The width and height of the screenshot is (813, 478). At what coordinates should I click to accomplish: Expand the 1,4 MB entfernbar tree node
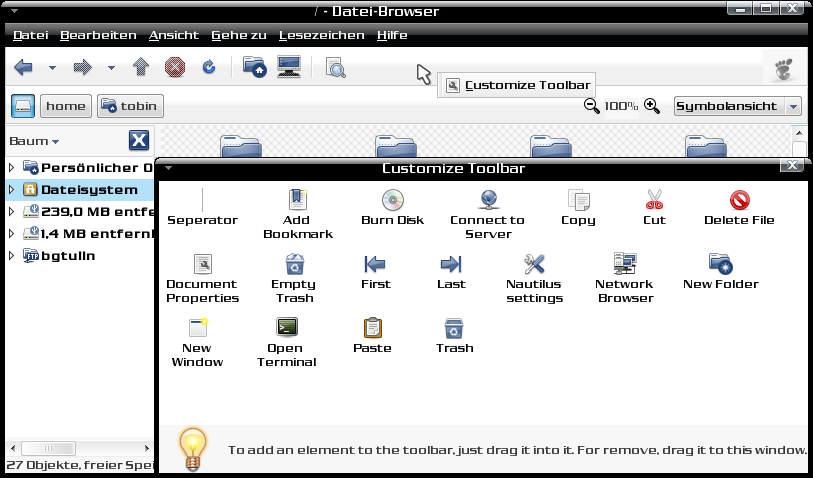click(x=11, y=234)
